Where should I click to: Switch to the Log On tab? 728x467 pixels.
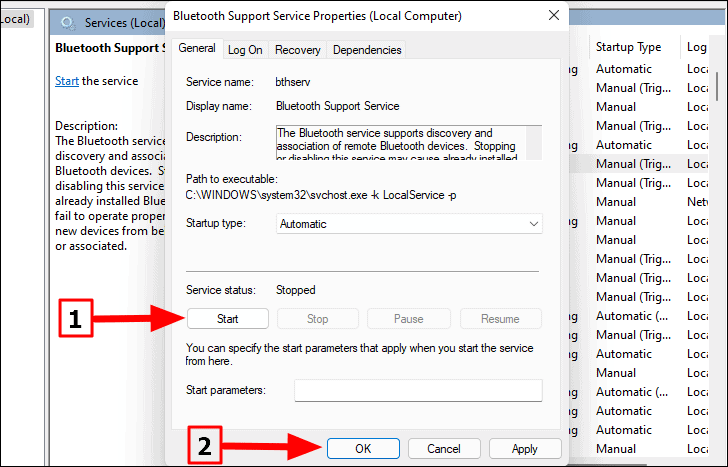pos(245,50)
